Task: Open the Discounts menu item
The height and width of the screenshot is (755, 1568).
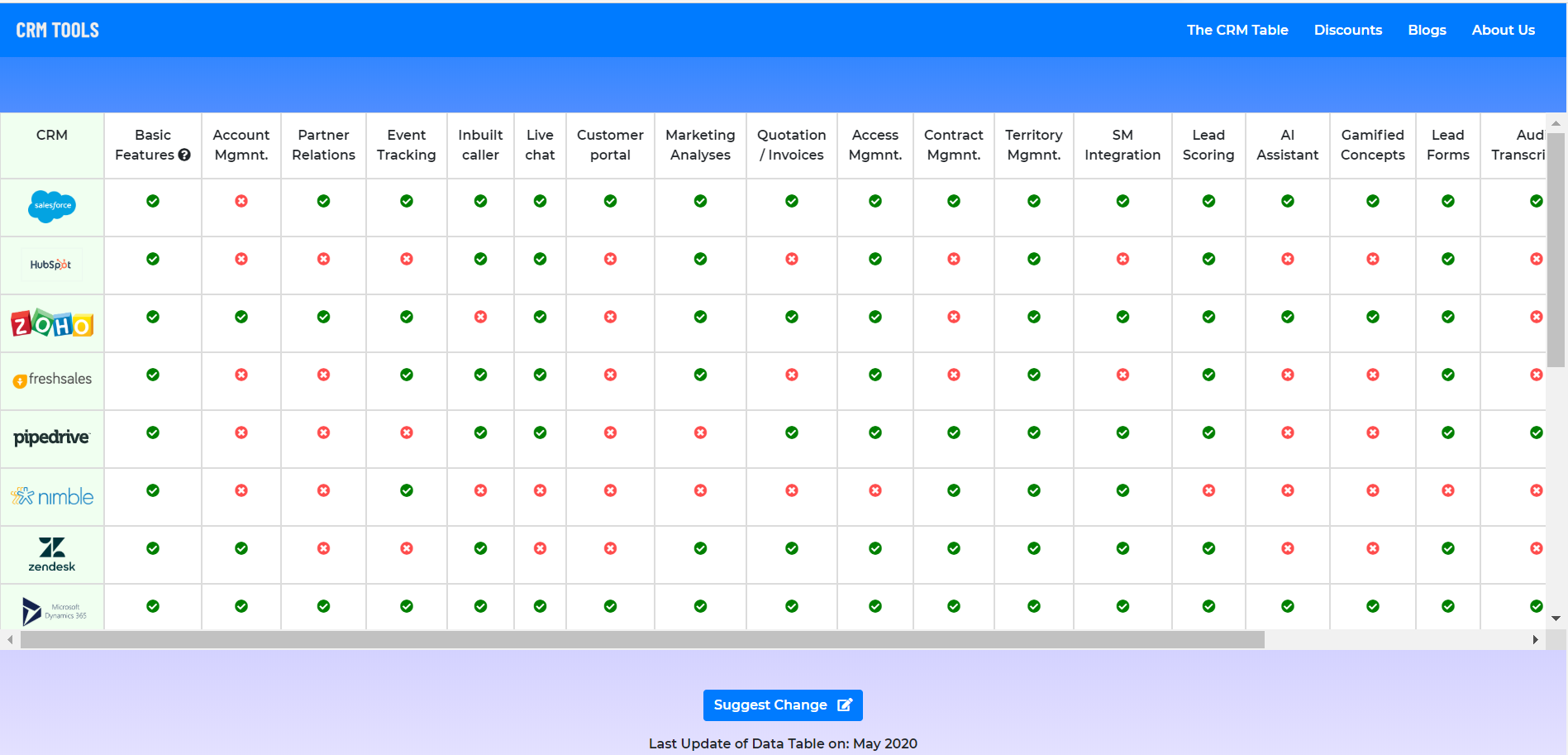Action: (1347, 30)
